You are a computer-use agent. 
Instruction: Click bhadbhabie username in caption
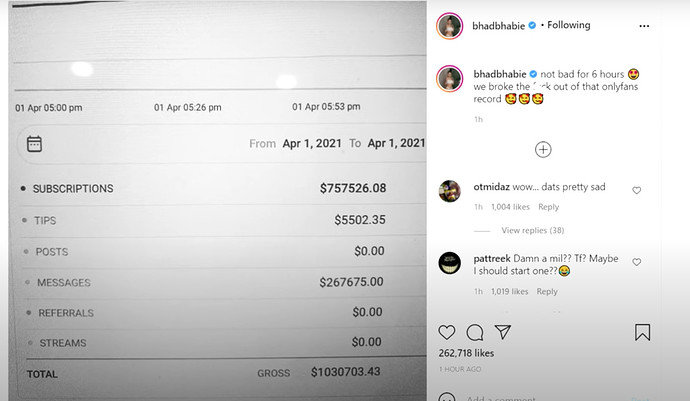(x=499, y=74)
